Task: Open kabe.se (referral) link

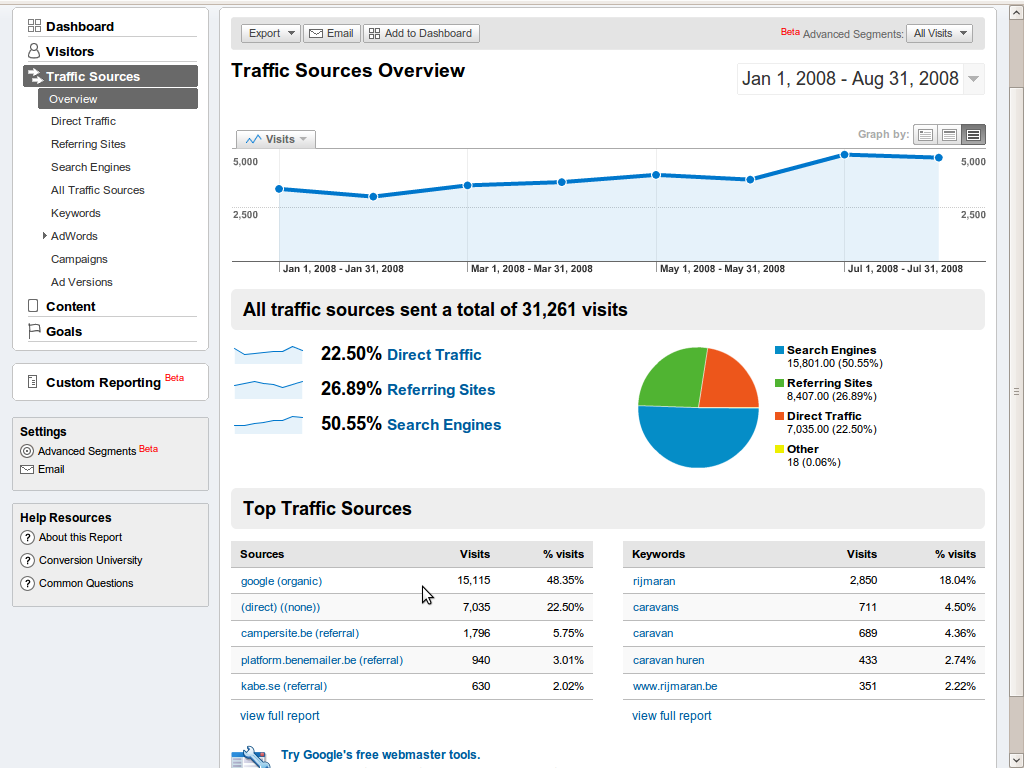Action: point(284,686)
